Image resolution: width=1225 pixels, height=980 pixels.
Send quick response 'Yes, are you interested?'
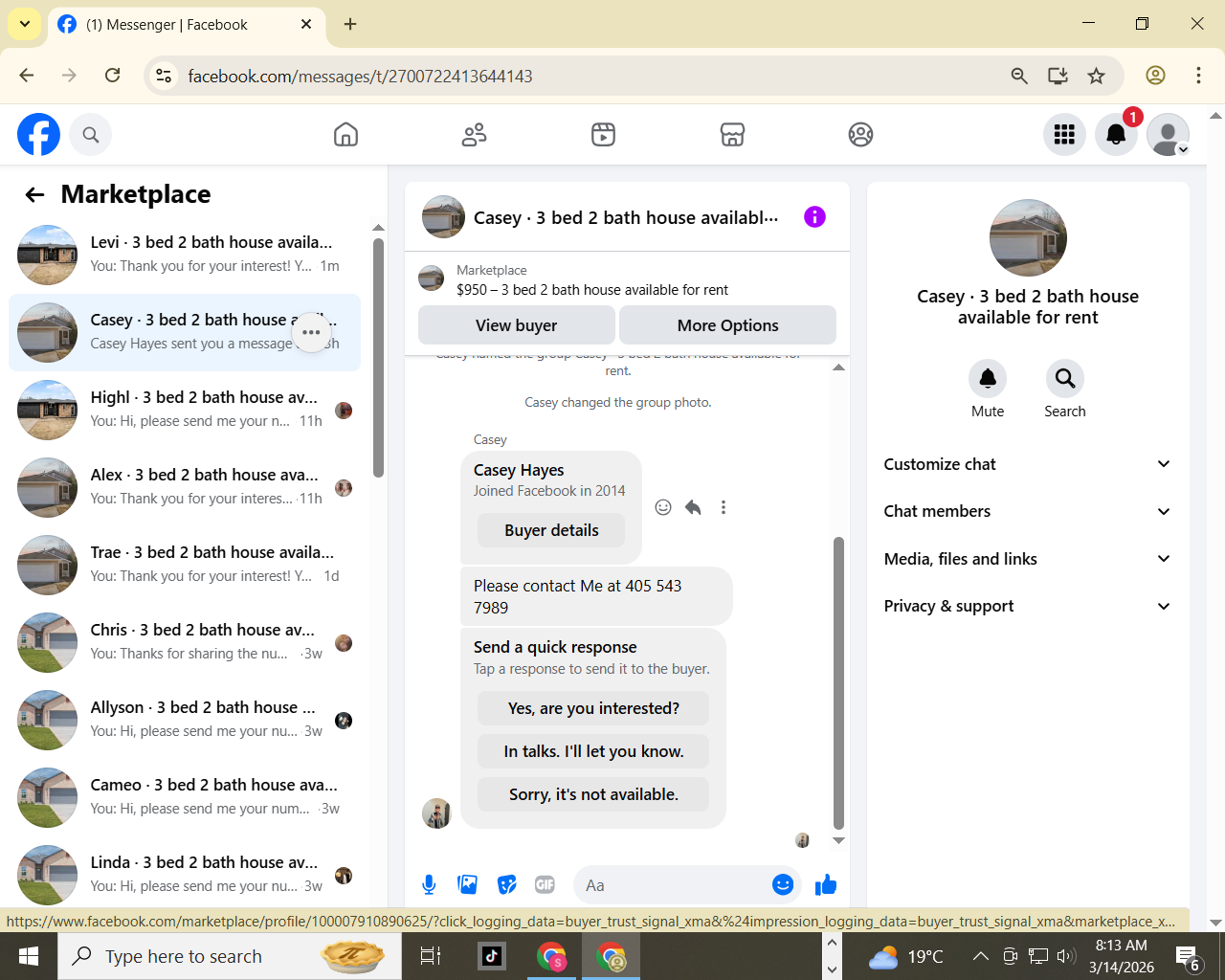click(x=593, y=708)
